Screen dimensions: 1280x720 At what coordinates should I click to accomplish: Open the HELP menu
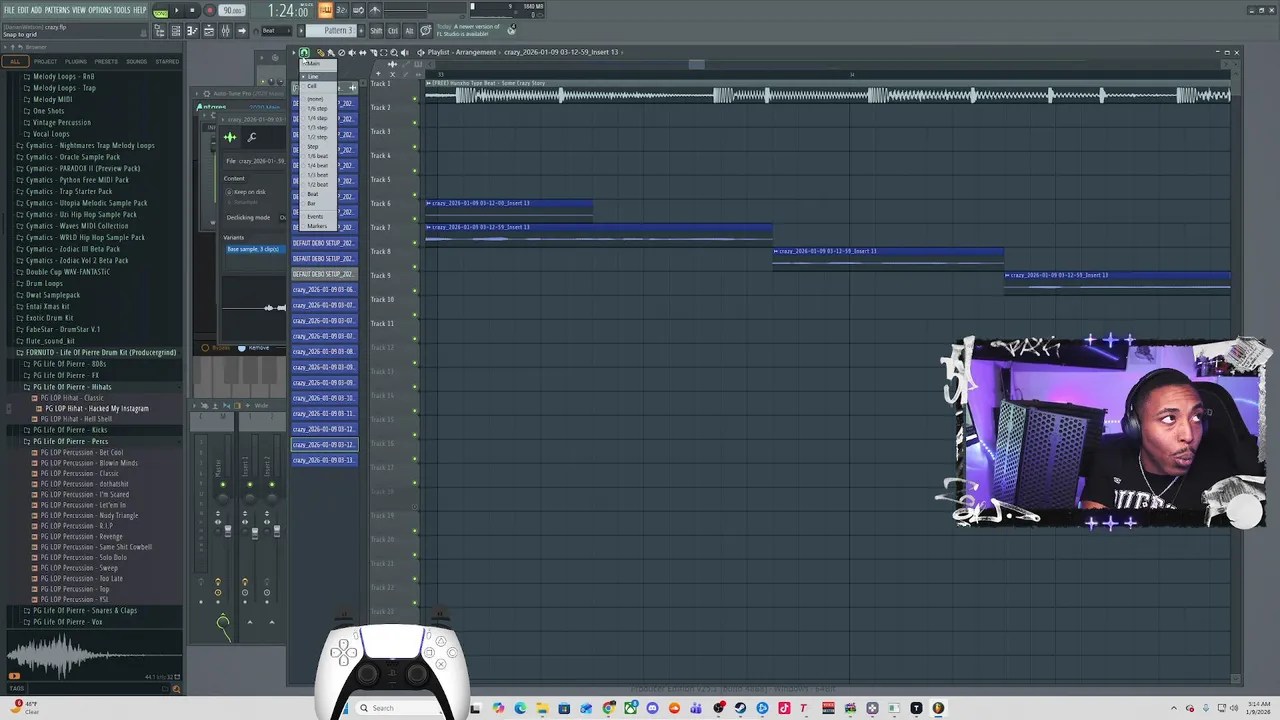click(x=140, y=10)
